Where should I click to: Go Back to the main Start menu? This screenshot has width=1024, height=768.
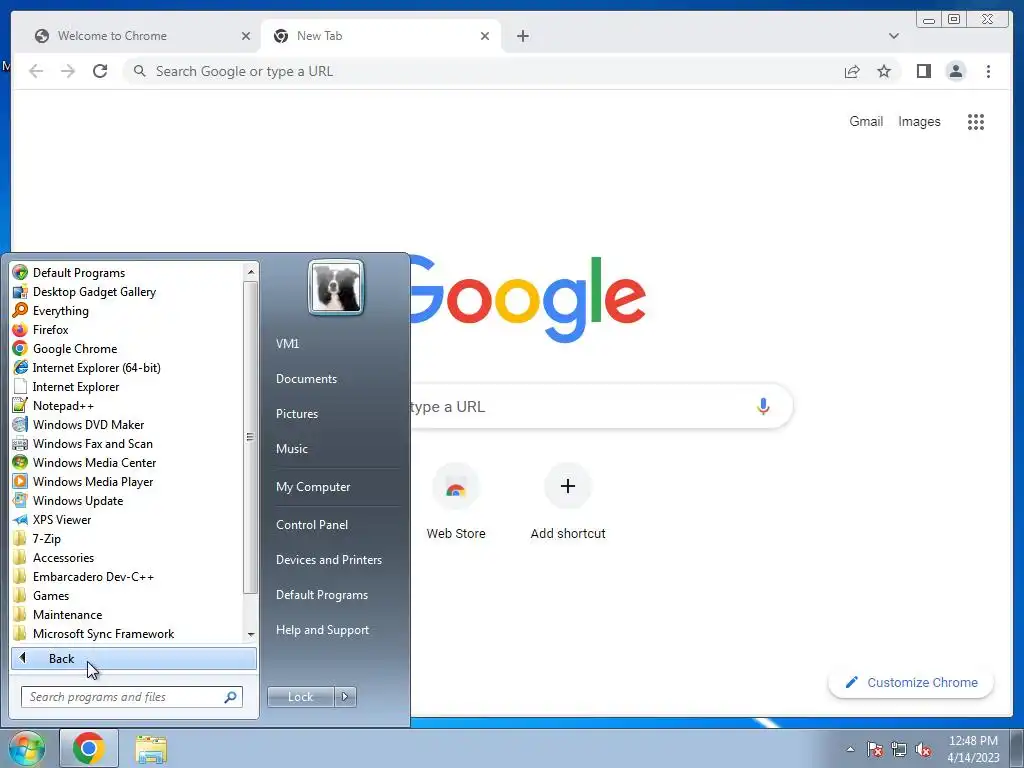[x=133, y=658]
